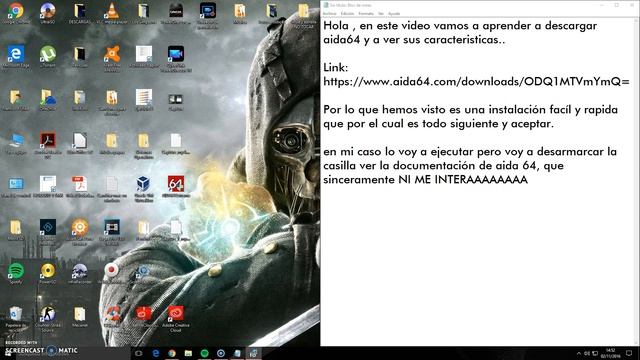Open the Action Center notification icon
640x360 pixels.
[629, 353]
